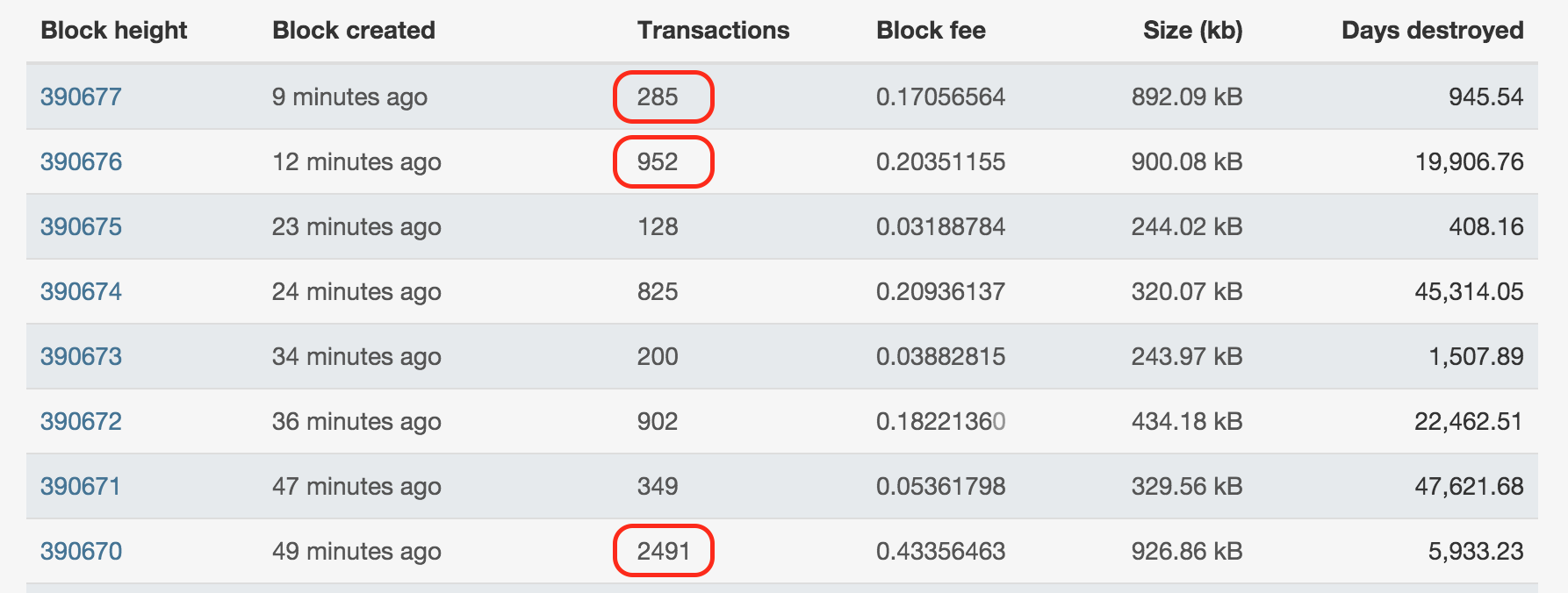Viewport: 1568px width, 593px height.
Task: Open block 390675 link
Action: pyautogui.click(x=81, y=226)
